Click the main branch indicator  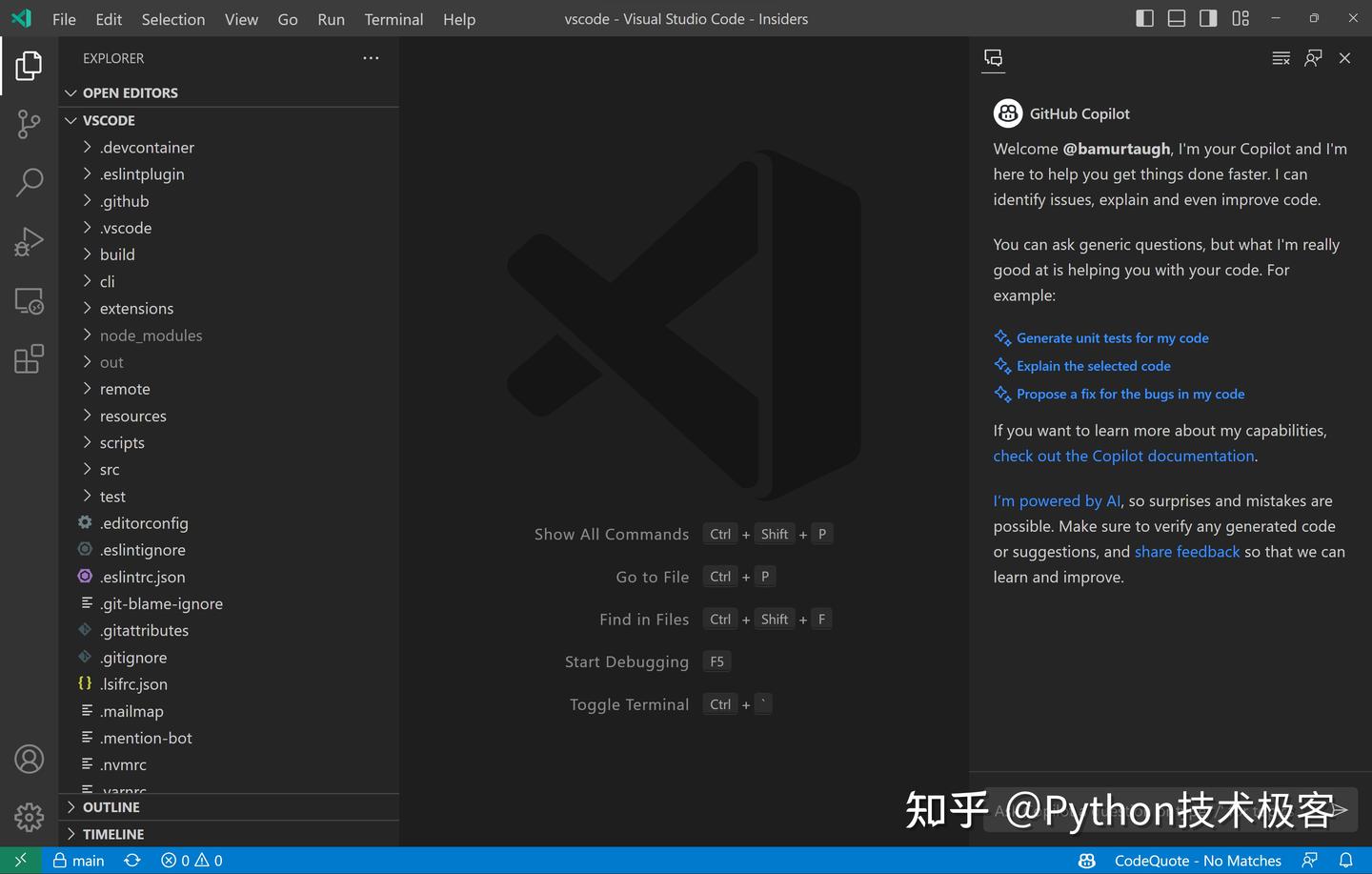[x=77, y=860]
